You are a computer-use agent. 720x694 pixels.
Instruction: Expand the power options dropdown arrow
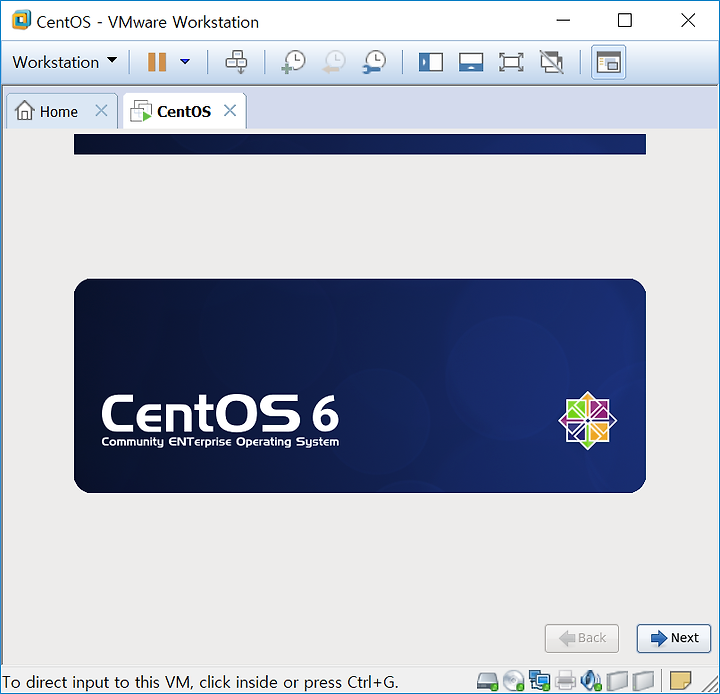point(185,62)
